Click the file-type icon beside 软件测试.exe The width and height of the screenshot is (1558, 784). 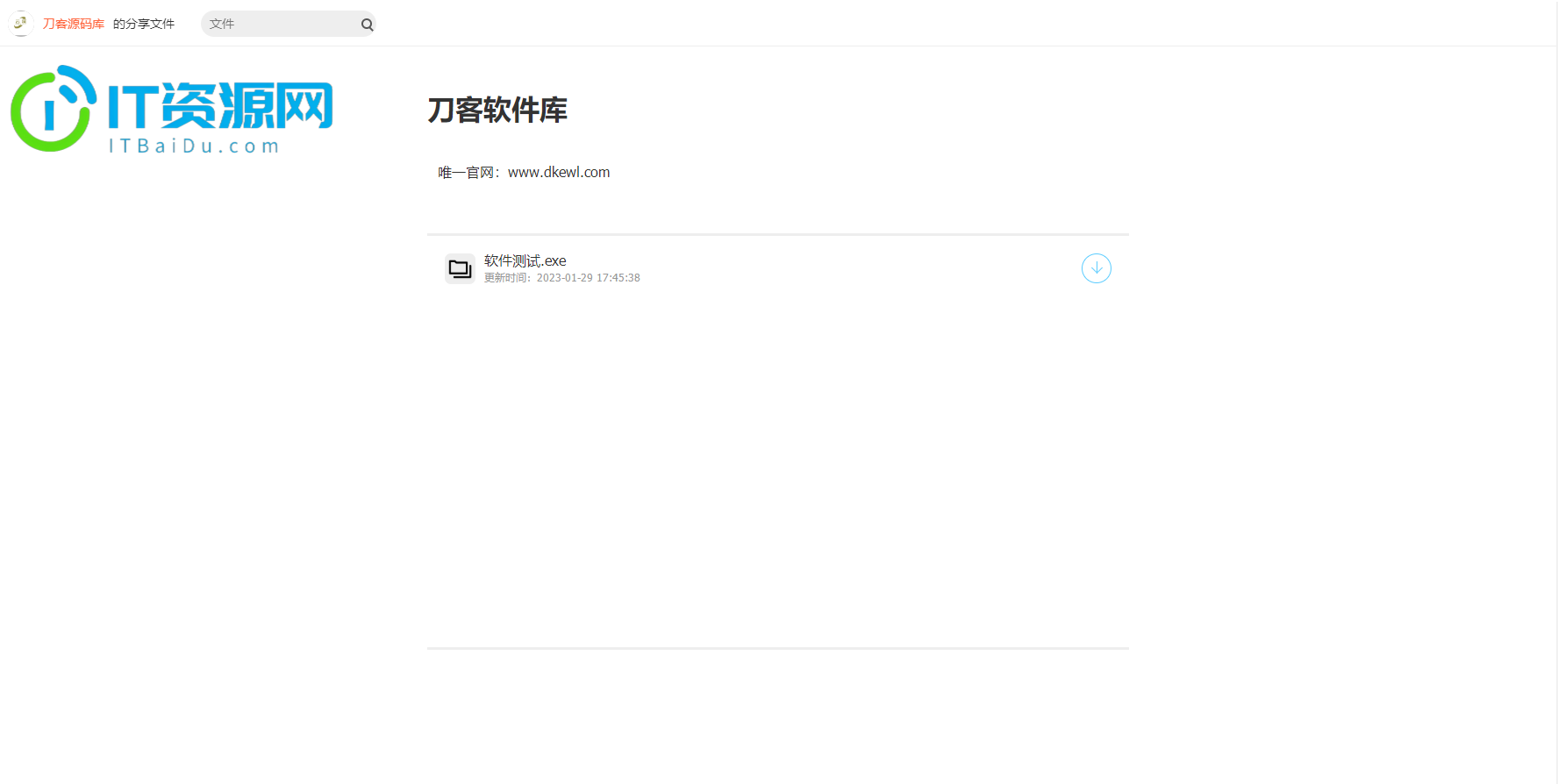click(460, 268)
